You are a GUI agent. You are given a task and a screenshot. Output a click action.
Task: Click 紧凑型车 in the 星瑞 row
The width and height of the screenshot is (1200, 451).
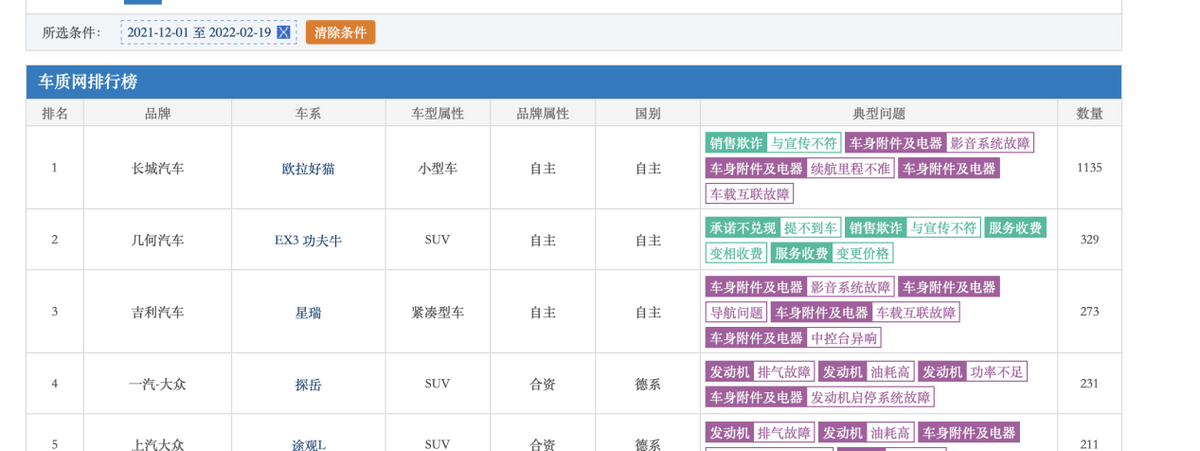point(437,312)
